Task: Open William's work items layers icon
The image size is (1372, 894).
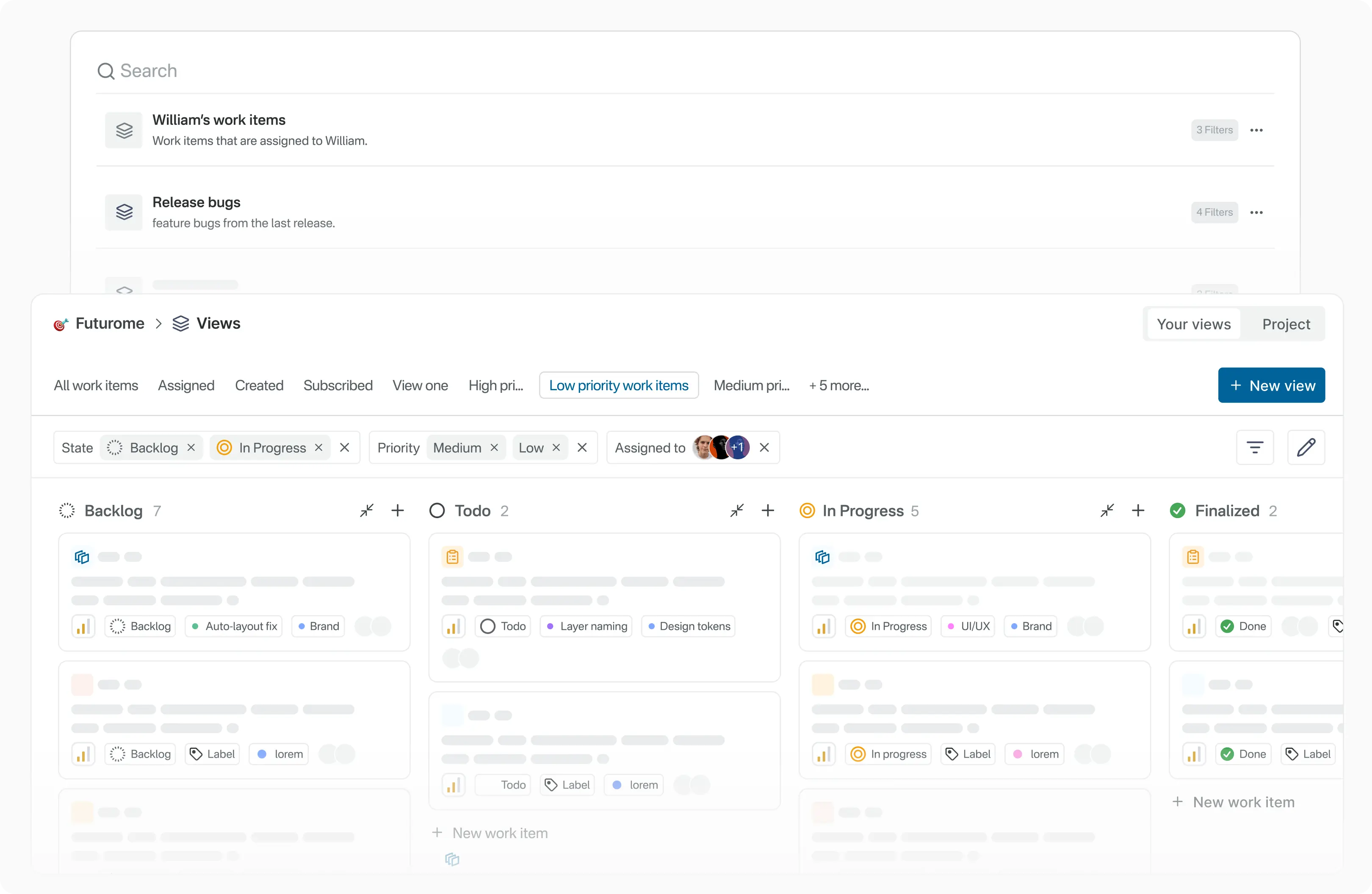Action: pos(124,130)
